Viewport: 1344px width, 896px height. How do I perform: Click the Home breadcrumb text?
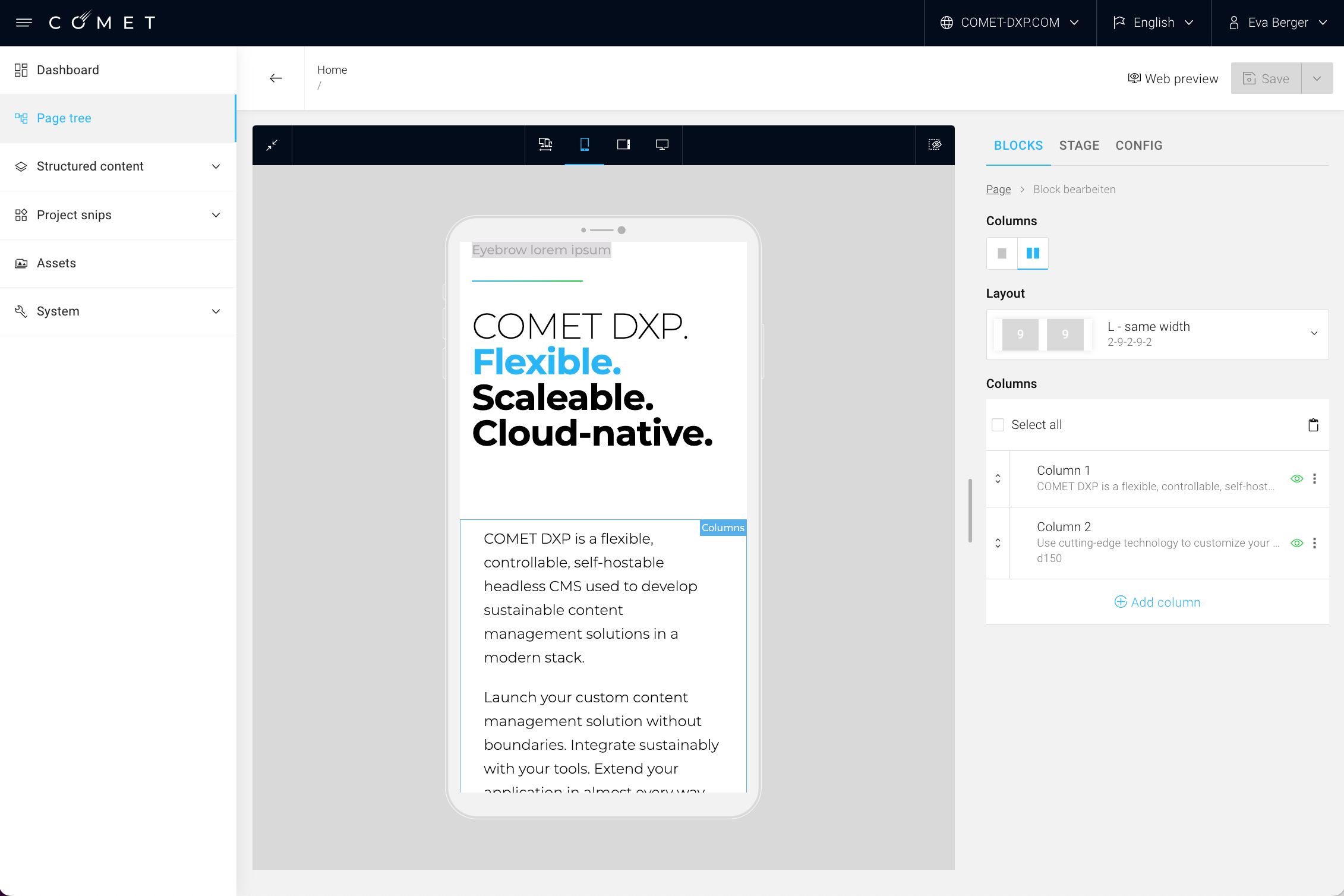pos(332,70)
